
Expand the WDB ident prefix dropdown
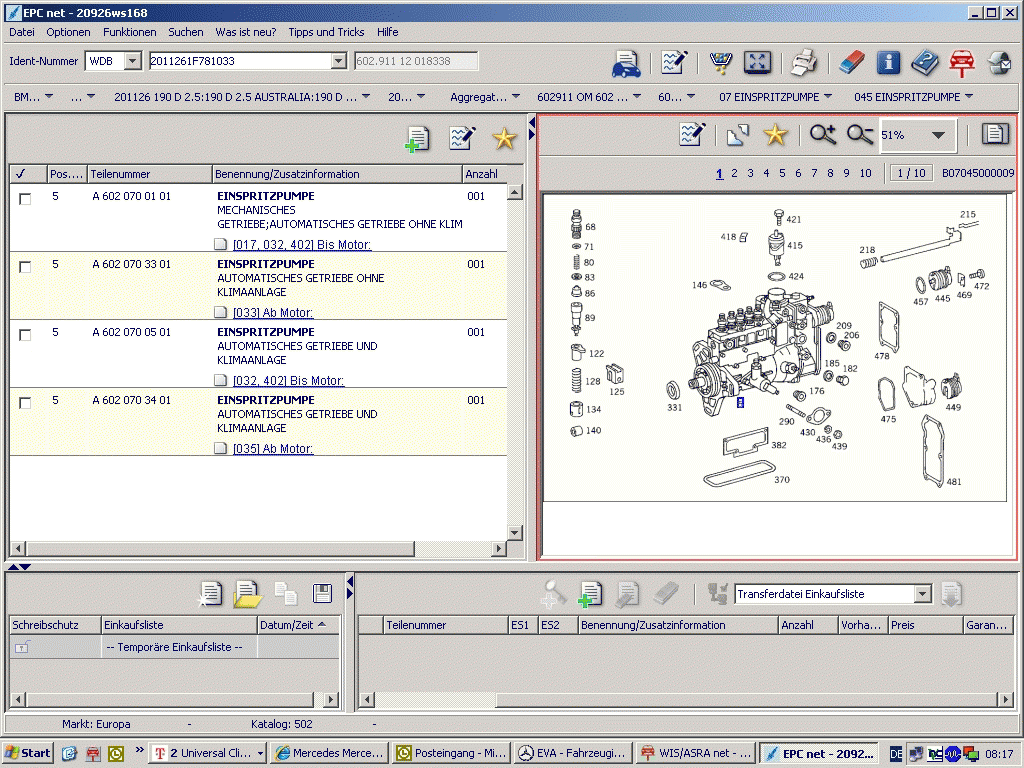click(x=132, y=62)
